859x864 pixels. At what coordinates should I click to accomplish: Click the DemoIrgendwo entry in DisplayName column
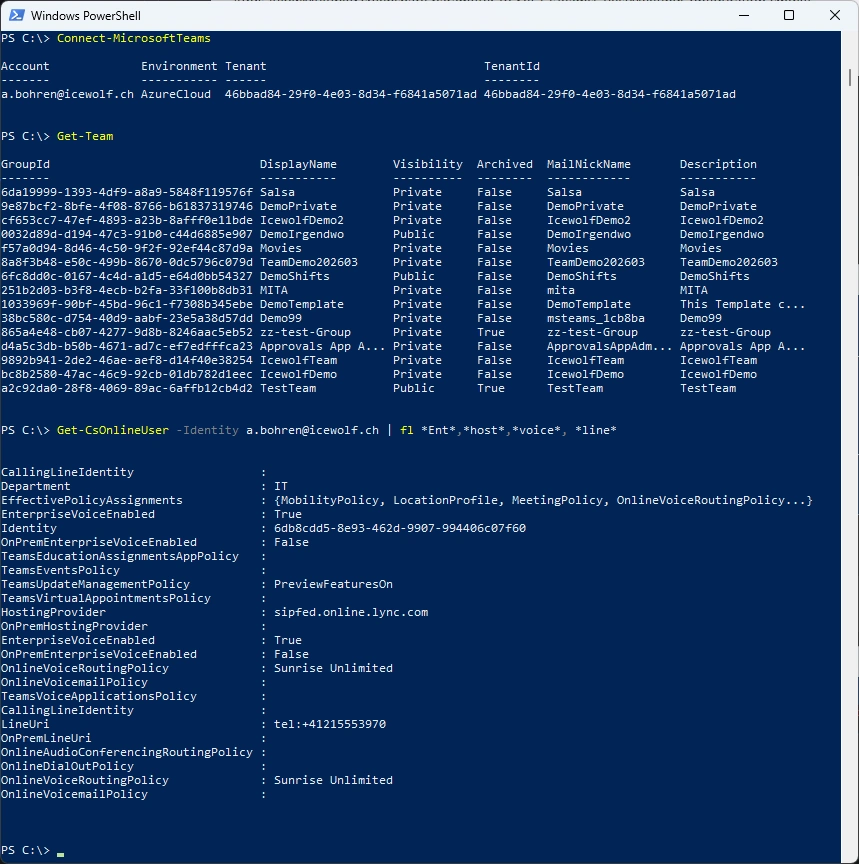tap(301, 234)
